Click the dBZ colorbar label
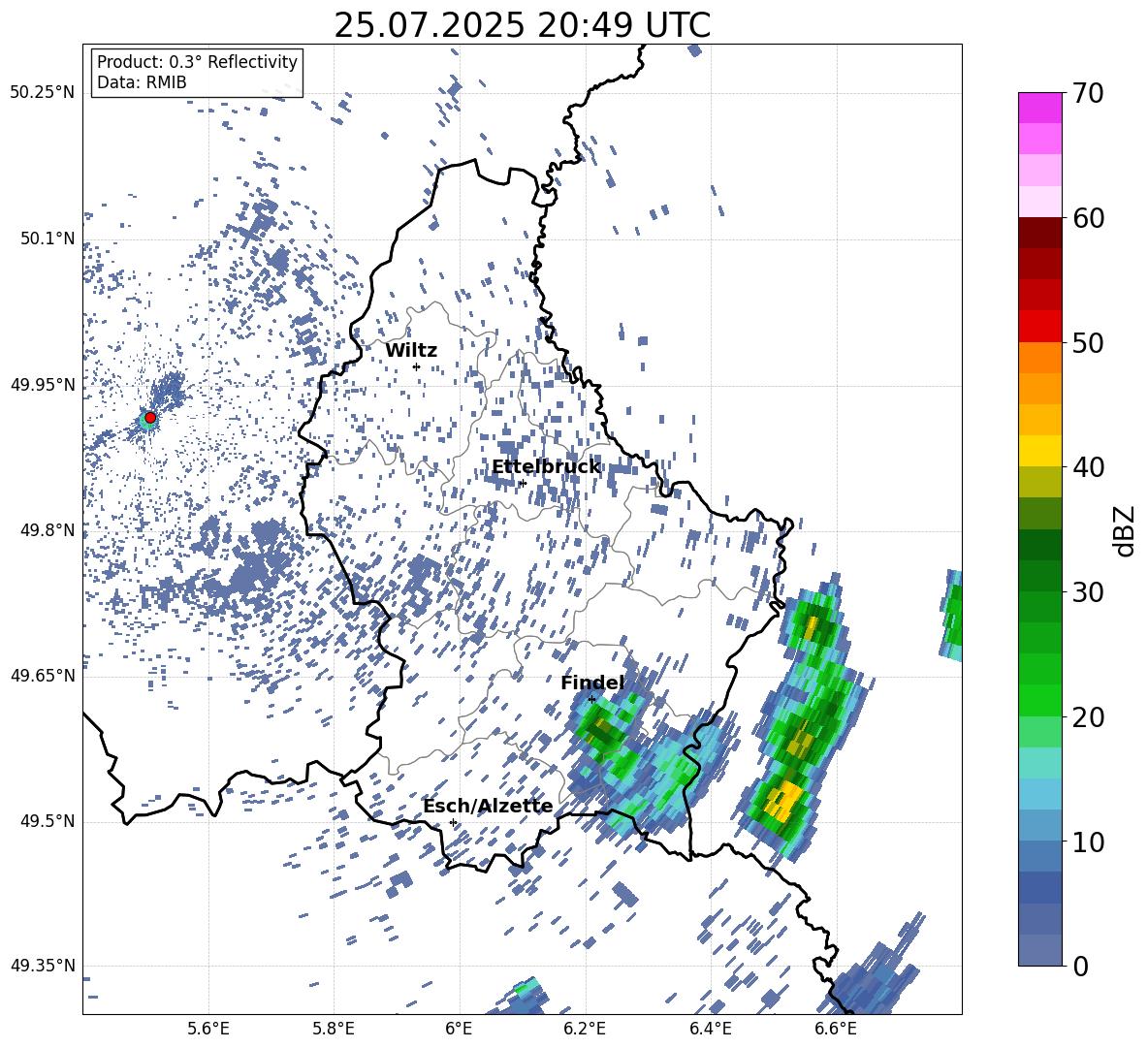1148x1048 pixels. click(x=1126, y=530)
